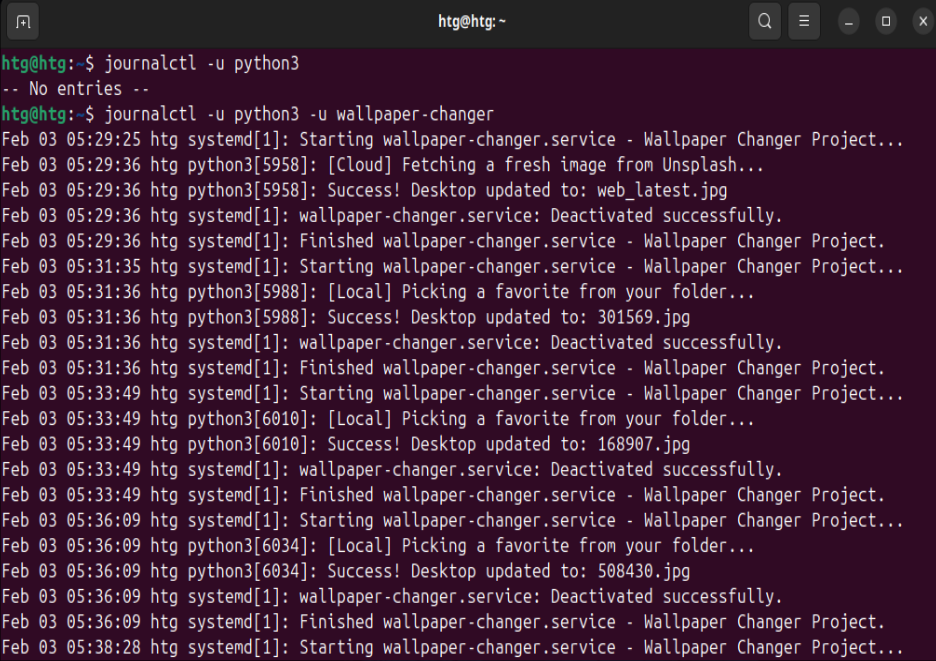This screenshot has width=936, height=661.
Task: Click the '-- No entries --' line
Action: [x=75, y=89]
